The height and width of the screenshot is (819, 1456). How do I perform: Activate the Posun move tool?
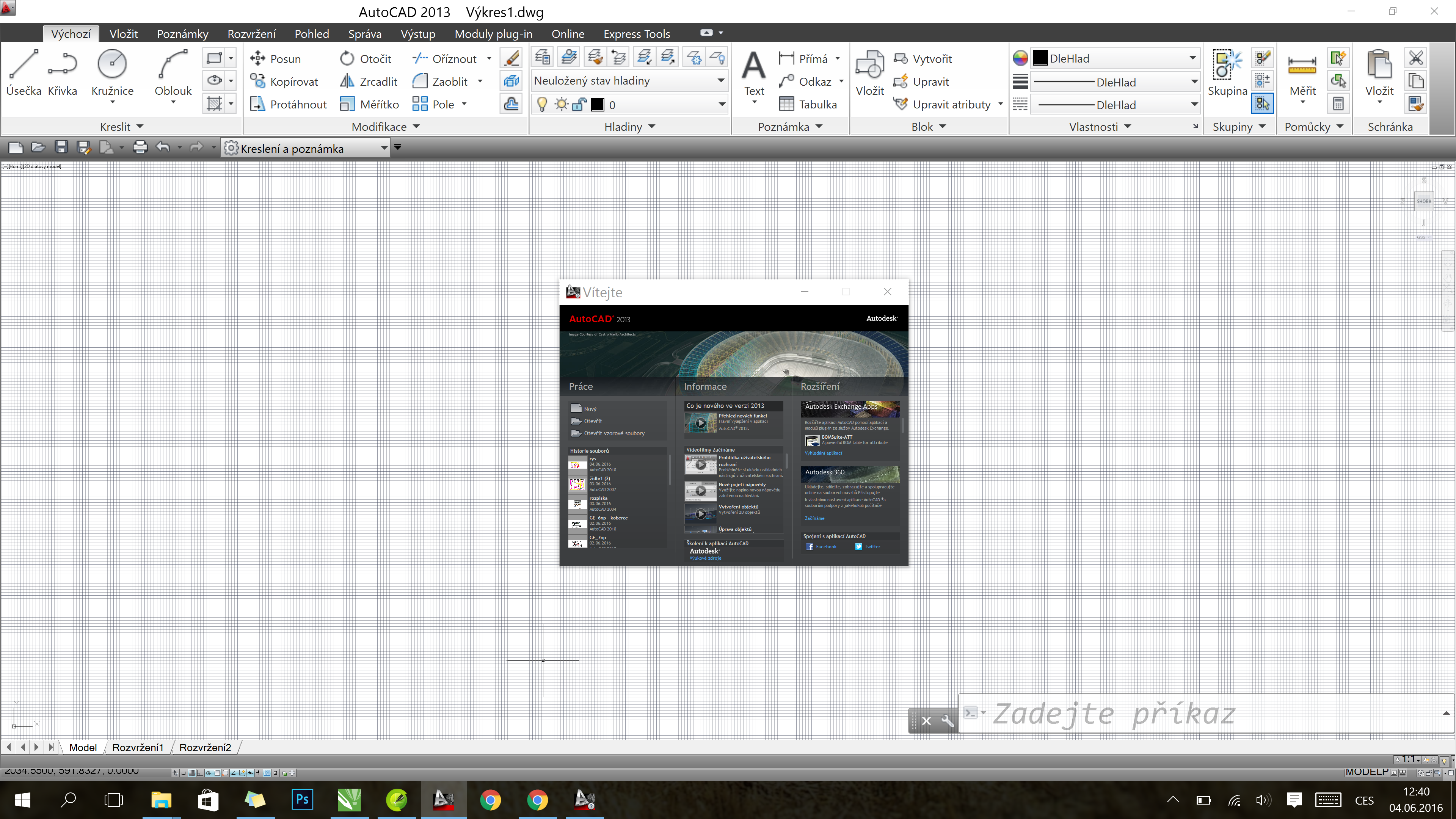[x=276, y=59]
